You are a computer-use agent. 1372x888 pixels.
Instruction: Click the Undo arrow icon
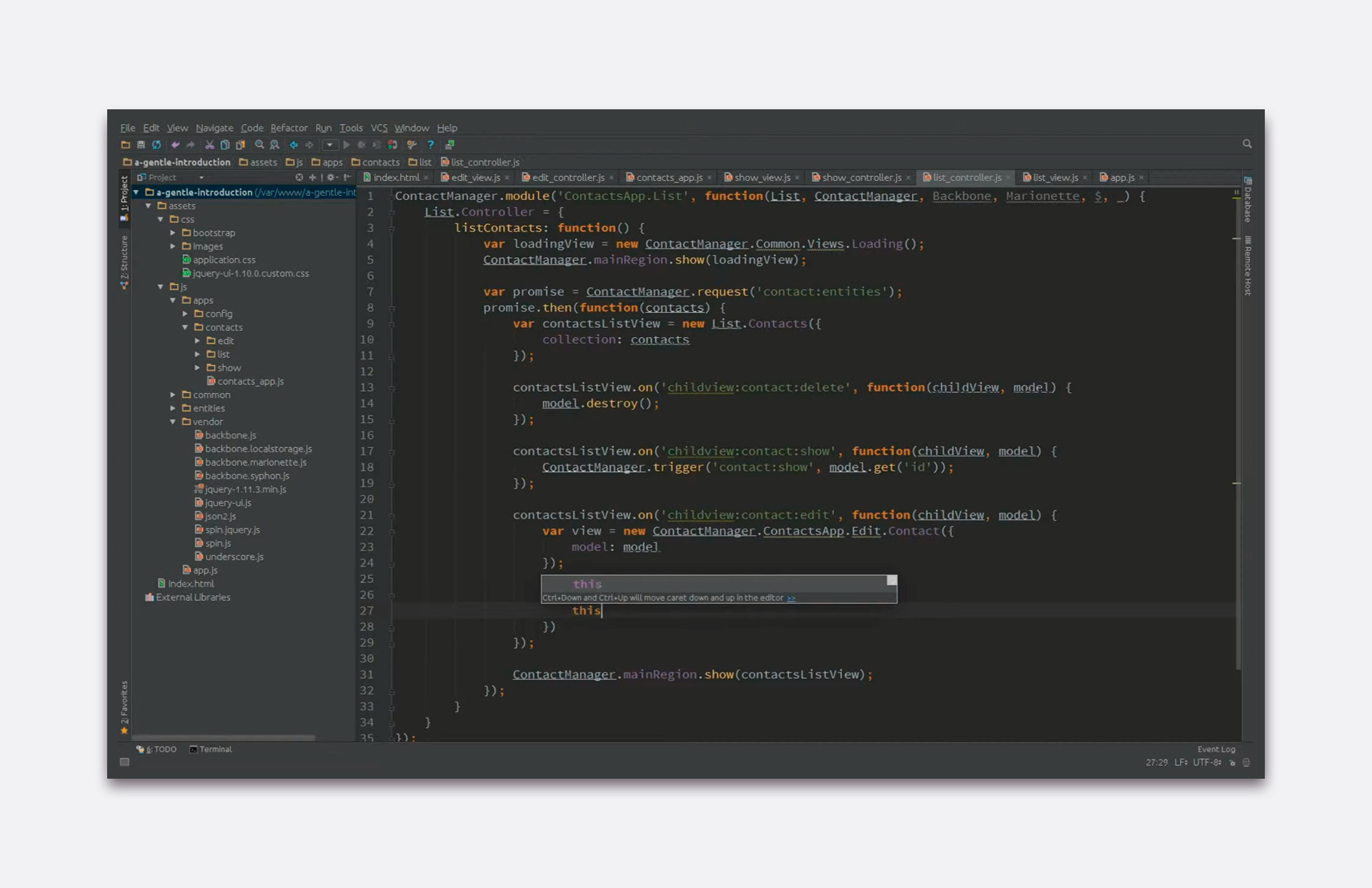point(175,145)
